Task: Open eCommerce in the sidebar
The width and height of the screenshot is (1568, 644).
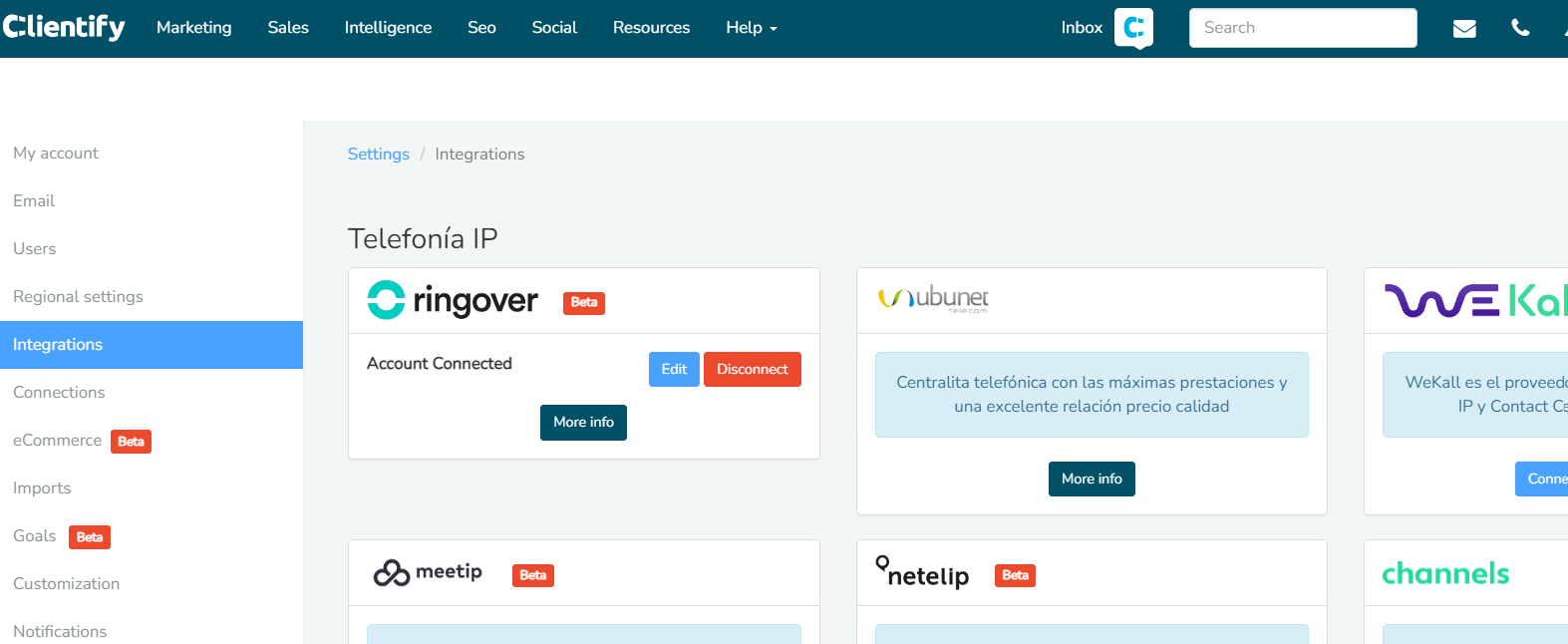Action: click(x=58, y=440)
